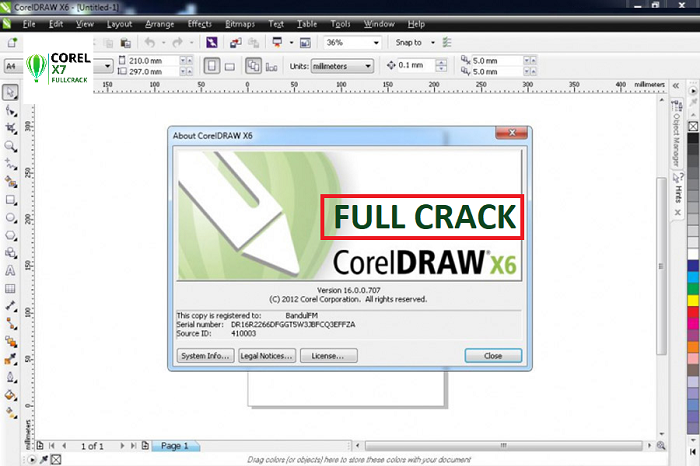Click the page width 210.0 mm field
Screen dimensions: 700x466
click(x=153, y=60)
